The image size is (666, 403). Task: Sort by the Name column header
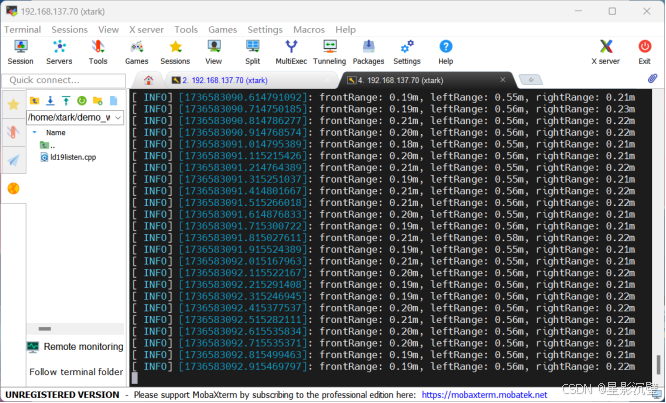click(x=56, y=132)
